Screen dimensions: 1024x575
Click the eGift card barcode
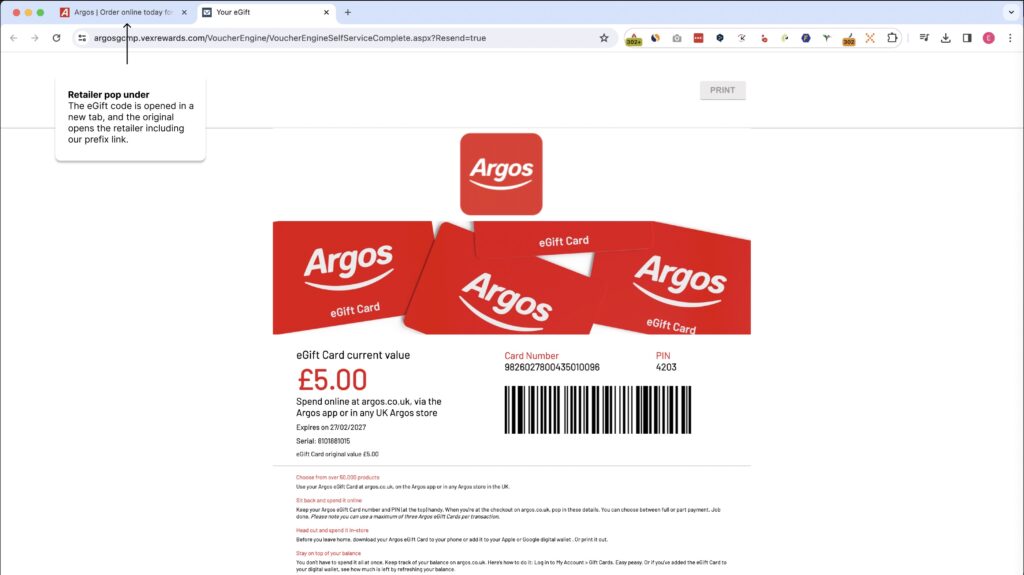(598, 410)
